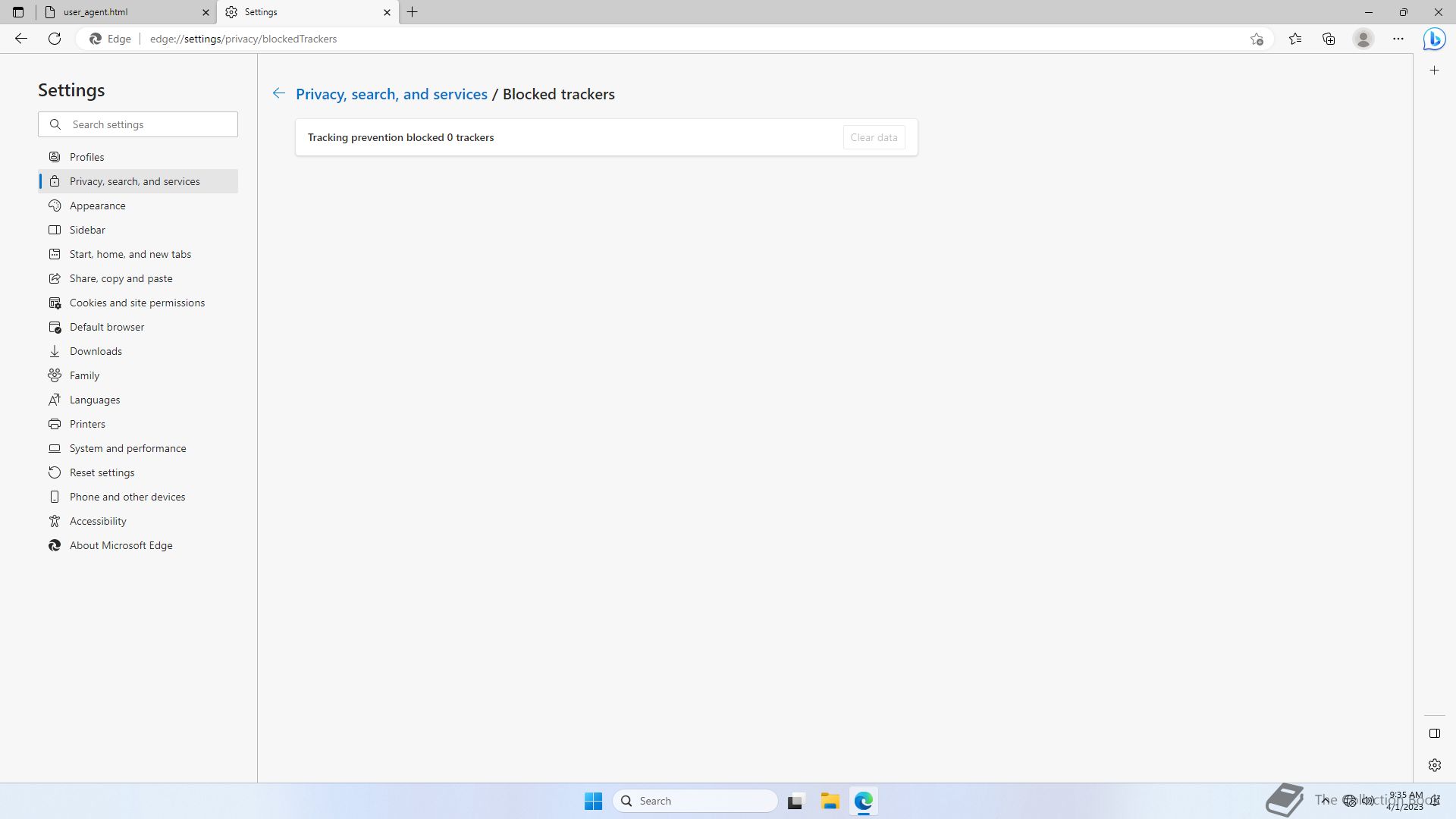Go back using browser back arrow
The width and height of the screenshot is (1456, 819).
coord(21,39)
